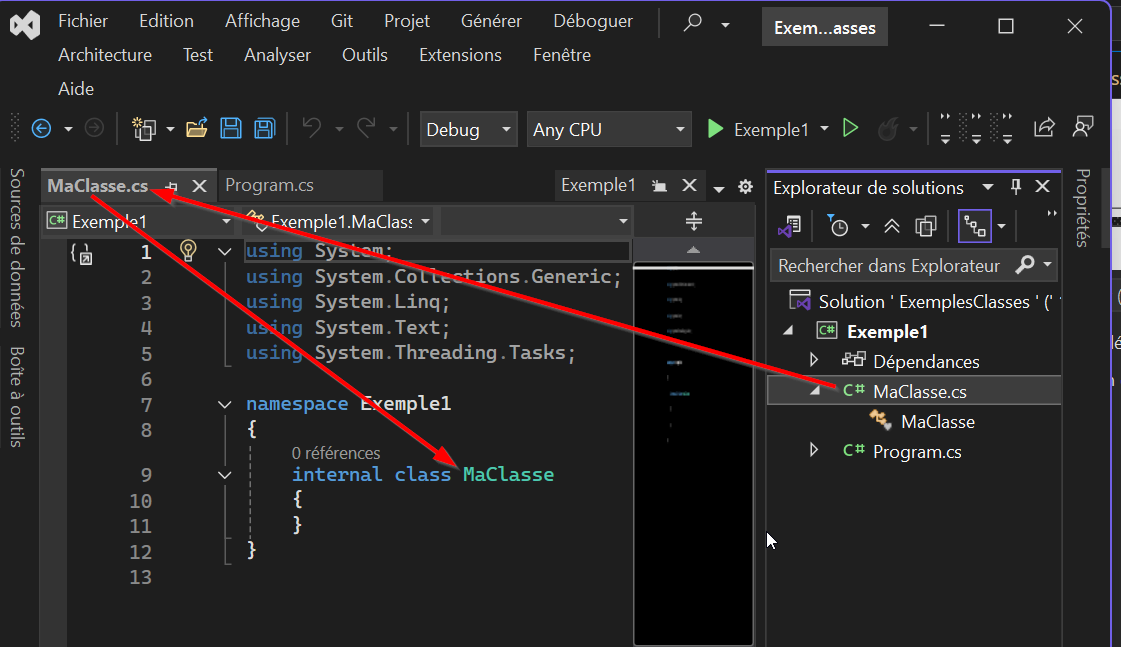Click the Share icon in toolbar
The width and height of the screenshot is (1121, 647).
[1044, 128]
